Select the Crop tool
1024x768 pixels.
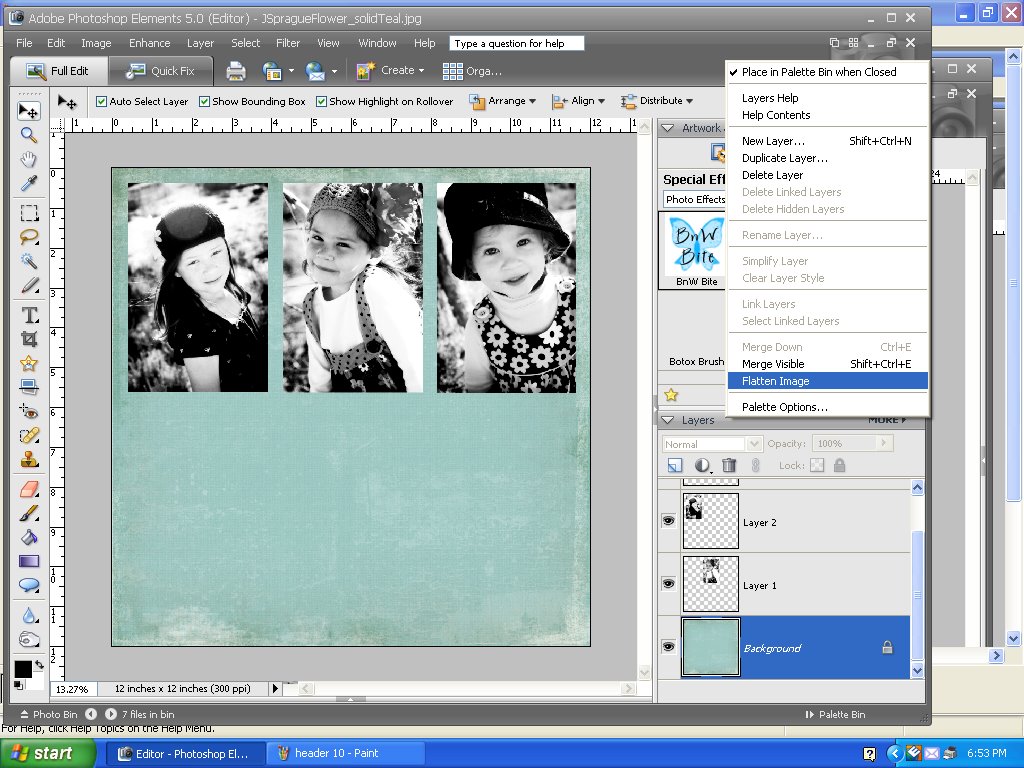point(29,339)
